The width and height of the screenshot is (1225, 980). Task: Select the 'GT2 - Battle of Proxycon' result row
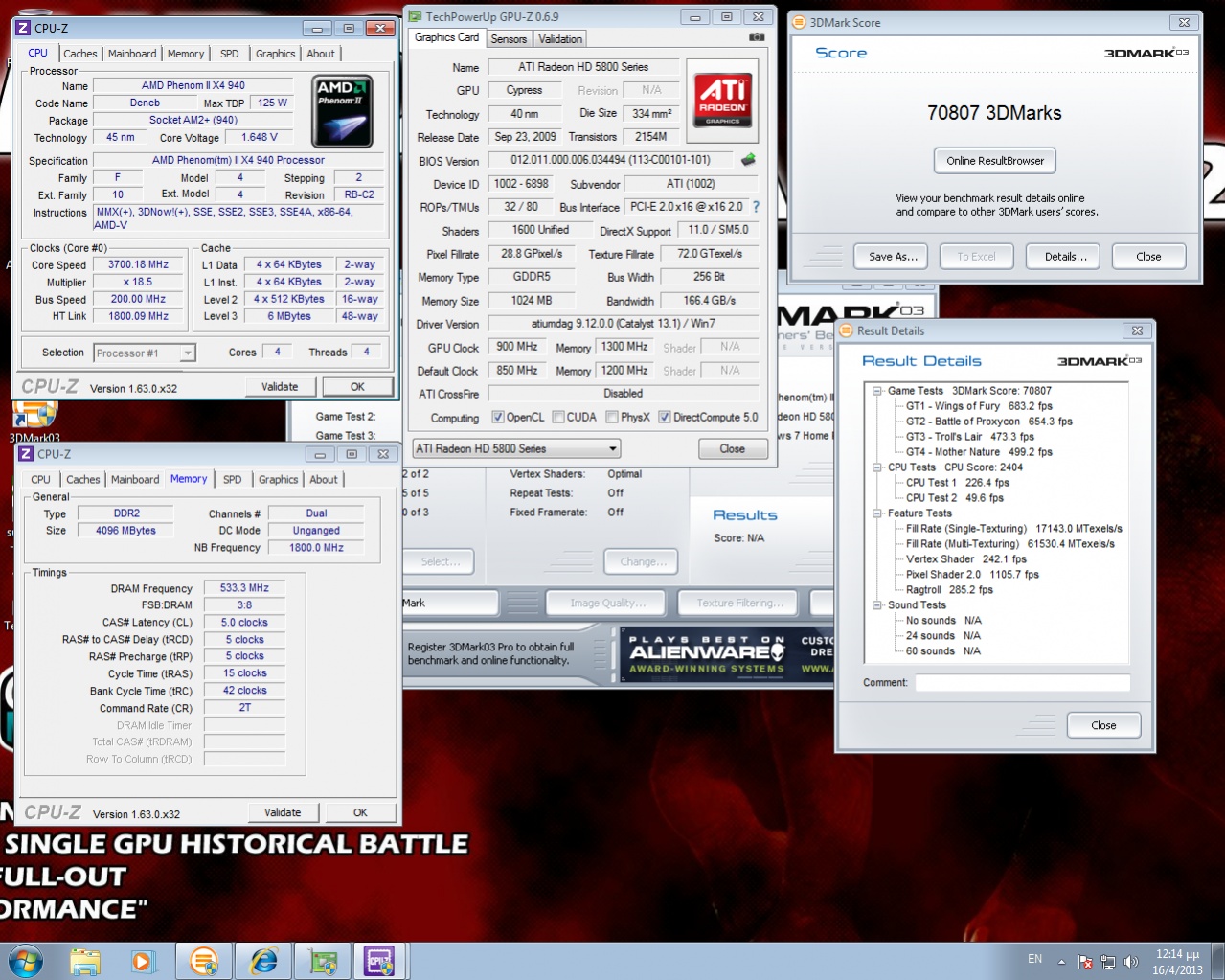989,422
